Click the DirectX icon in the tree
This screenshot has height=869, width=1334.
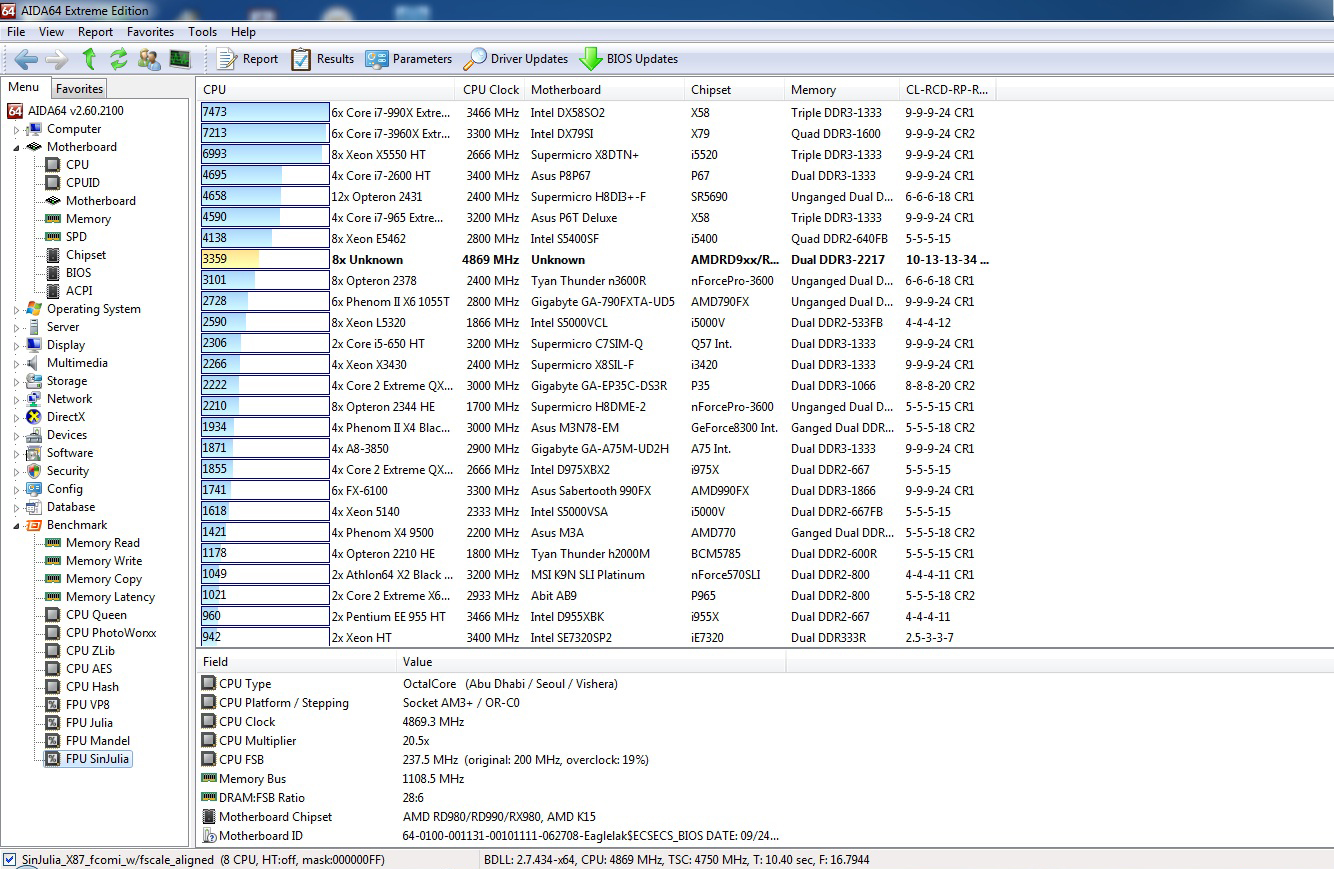click(x=34, y=417)
